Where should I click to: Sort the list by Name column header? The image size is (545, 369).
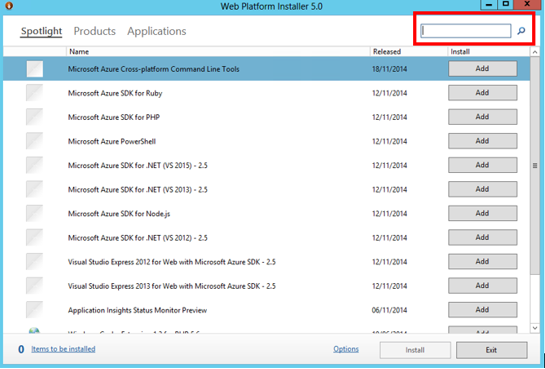click(218, 51)
